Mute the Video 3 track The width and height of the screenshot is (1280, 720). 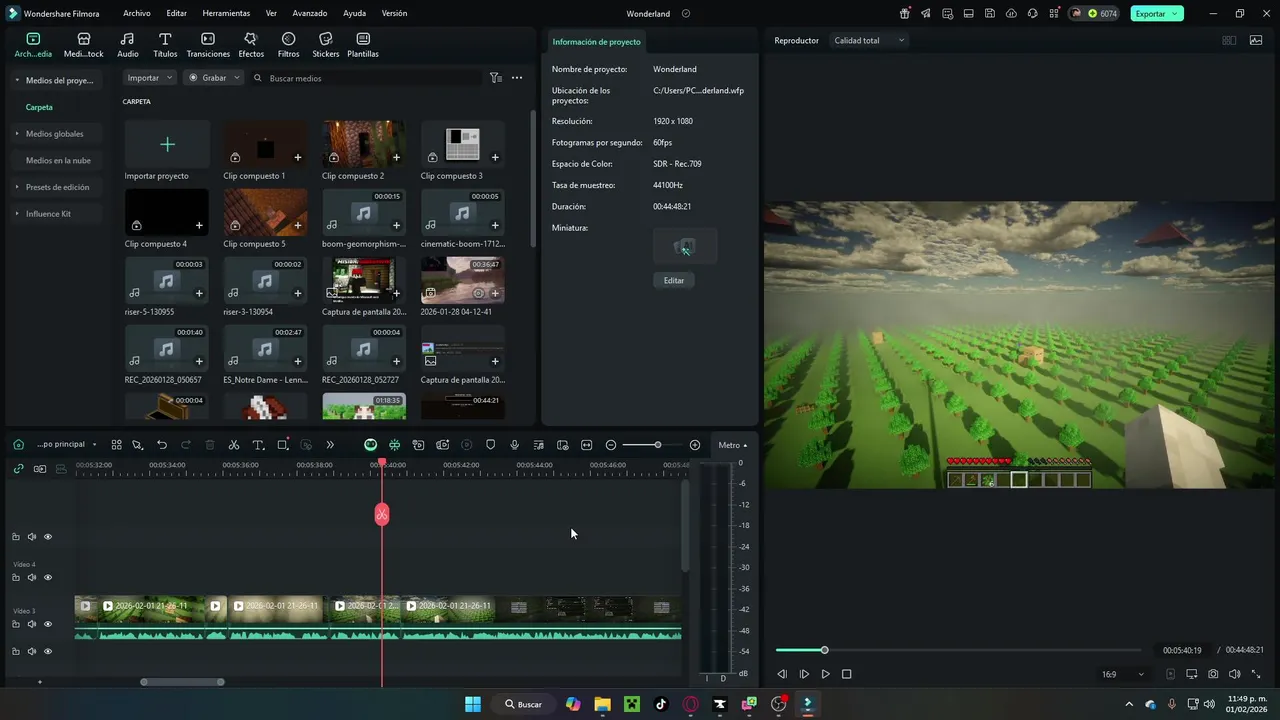[32, 624]
